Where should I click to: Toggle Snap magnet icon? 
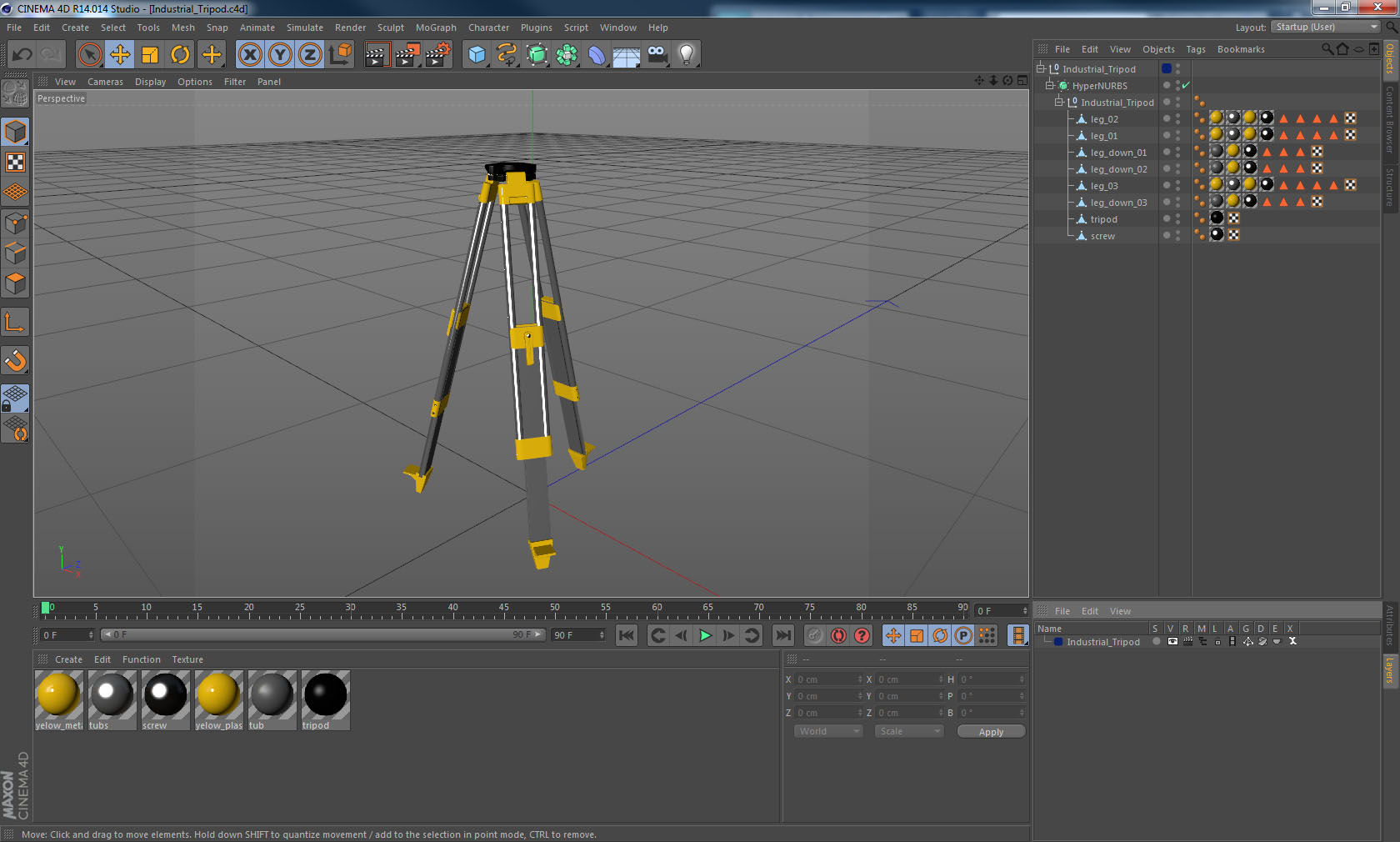(15, 361)
